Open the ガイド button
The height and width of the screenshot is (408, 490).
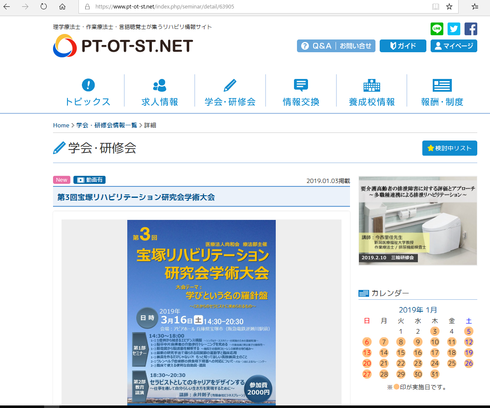(403, 46)
